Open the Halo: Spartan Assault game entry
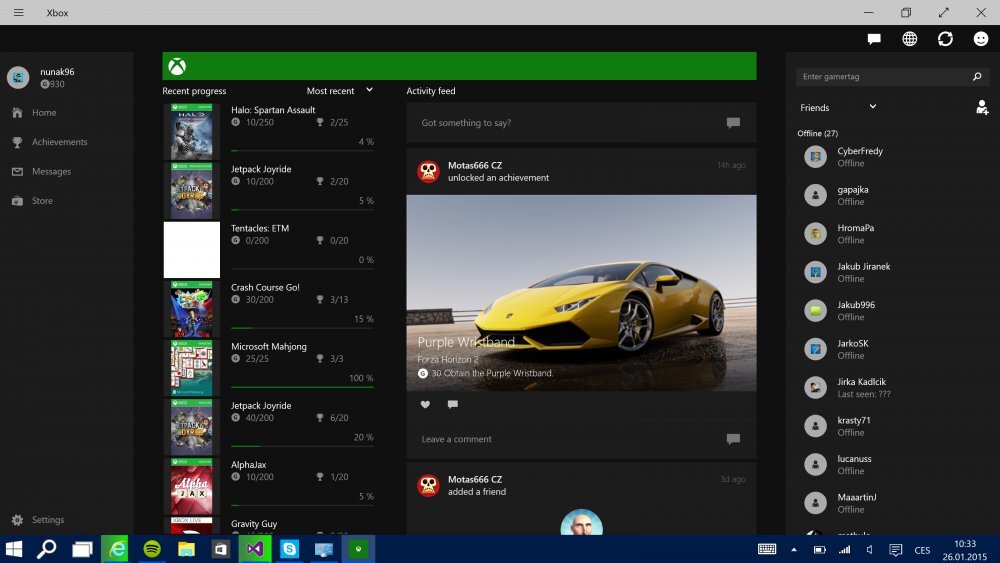 pyautogui.click(x=268, y=131)
